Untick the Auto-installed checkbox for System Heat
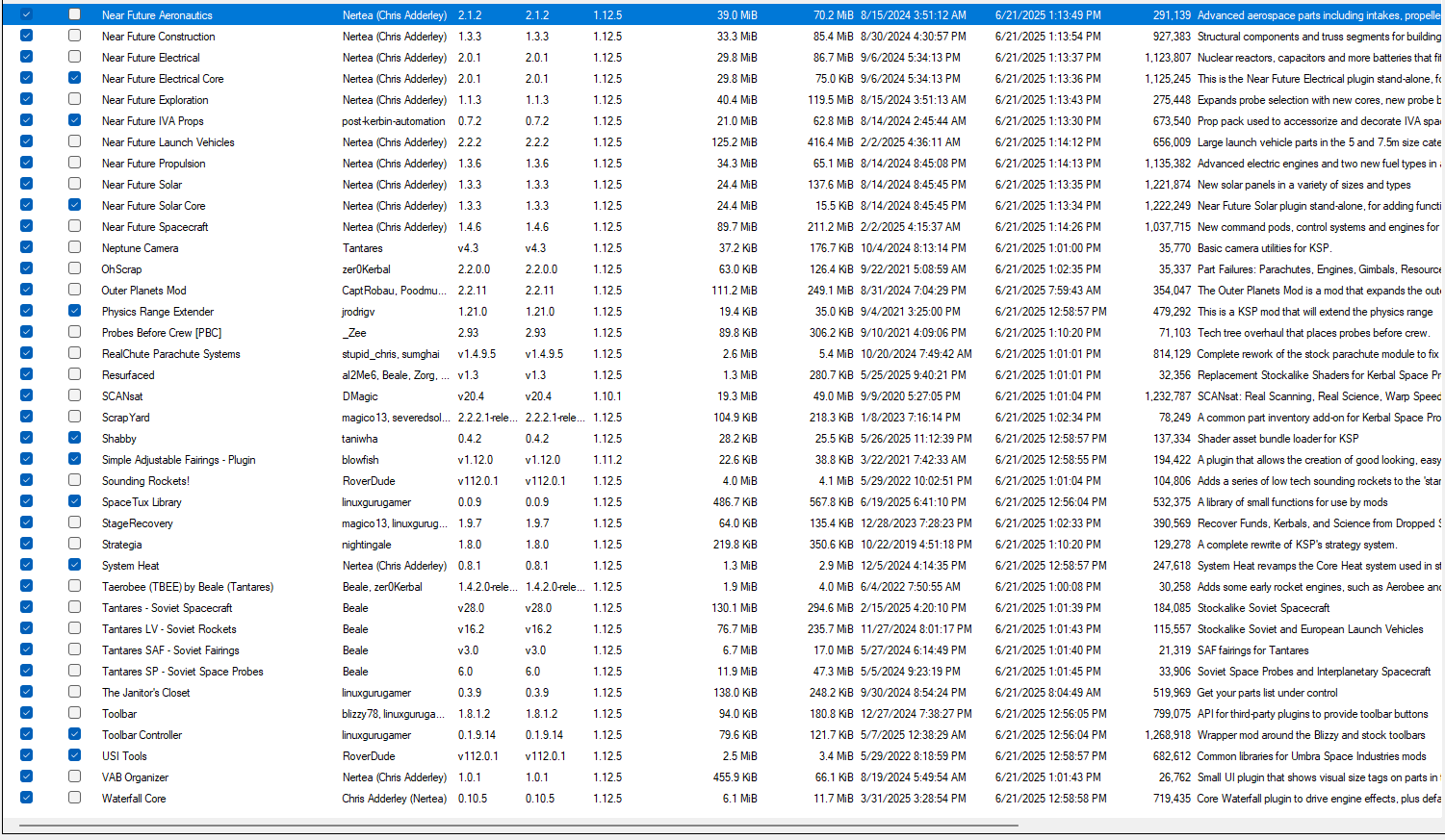This screenshot has width=1445, height=840. [x=74, y=565]
